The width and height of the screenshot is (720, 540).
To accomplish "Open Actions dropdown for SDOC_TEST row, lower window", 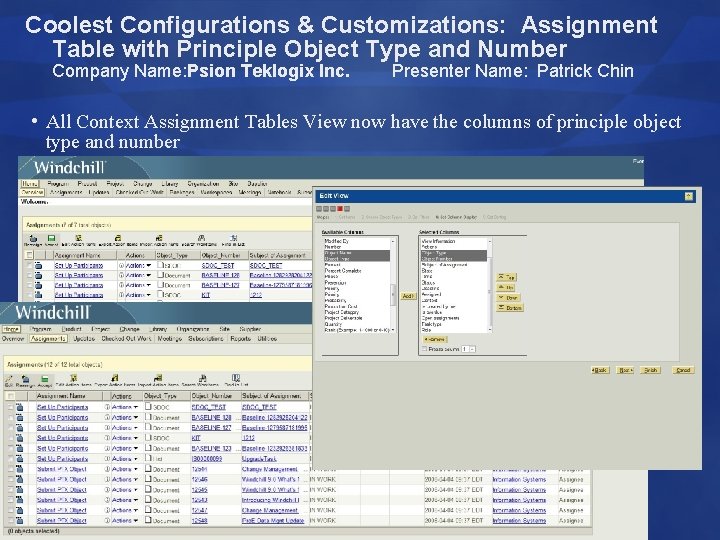I will [x=125, y=407].
